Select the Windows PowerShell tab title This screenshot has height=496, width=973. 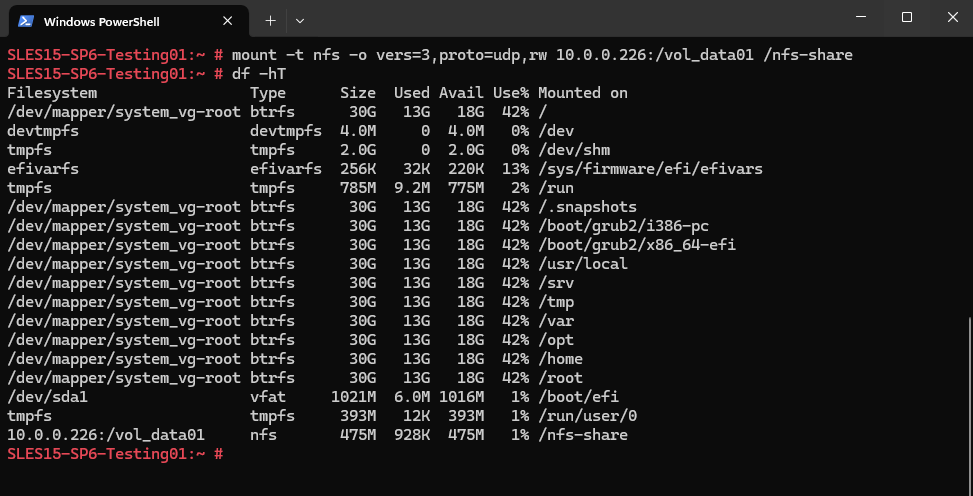tap(102, 22)
